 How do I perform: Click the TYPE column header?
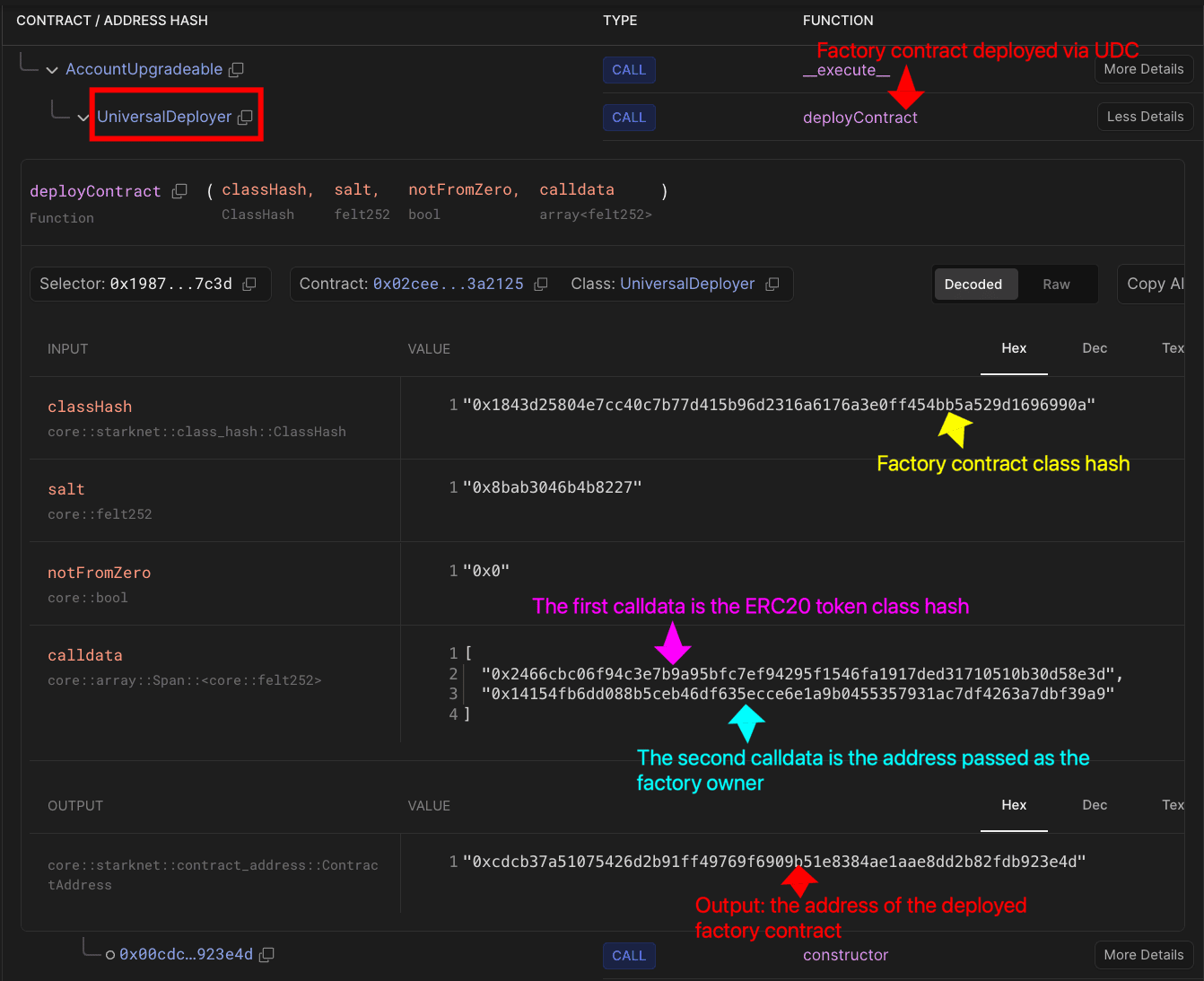pyautogui.click(x=620, y=21)
